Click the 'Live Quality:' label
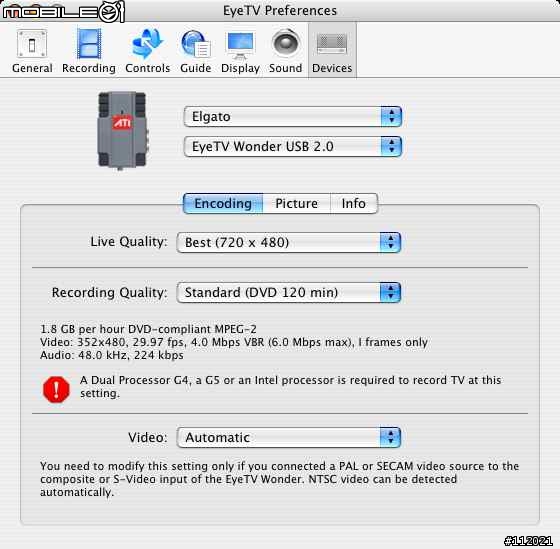This screenshot has height=549, width=560. (129, 242)
